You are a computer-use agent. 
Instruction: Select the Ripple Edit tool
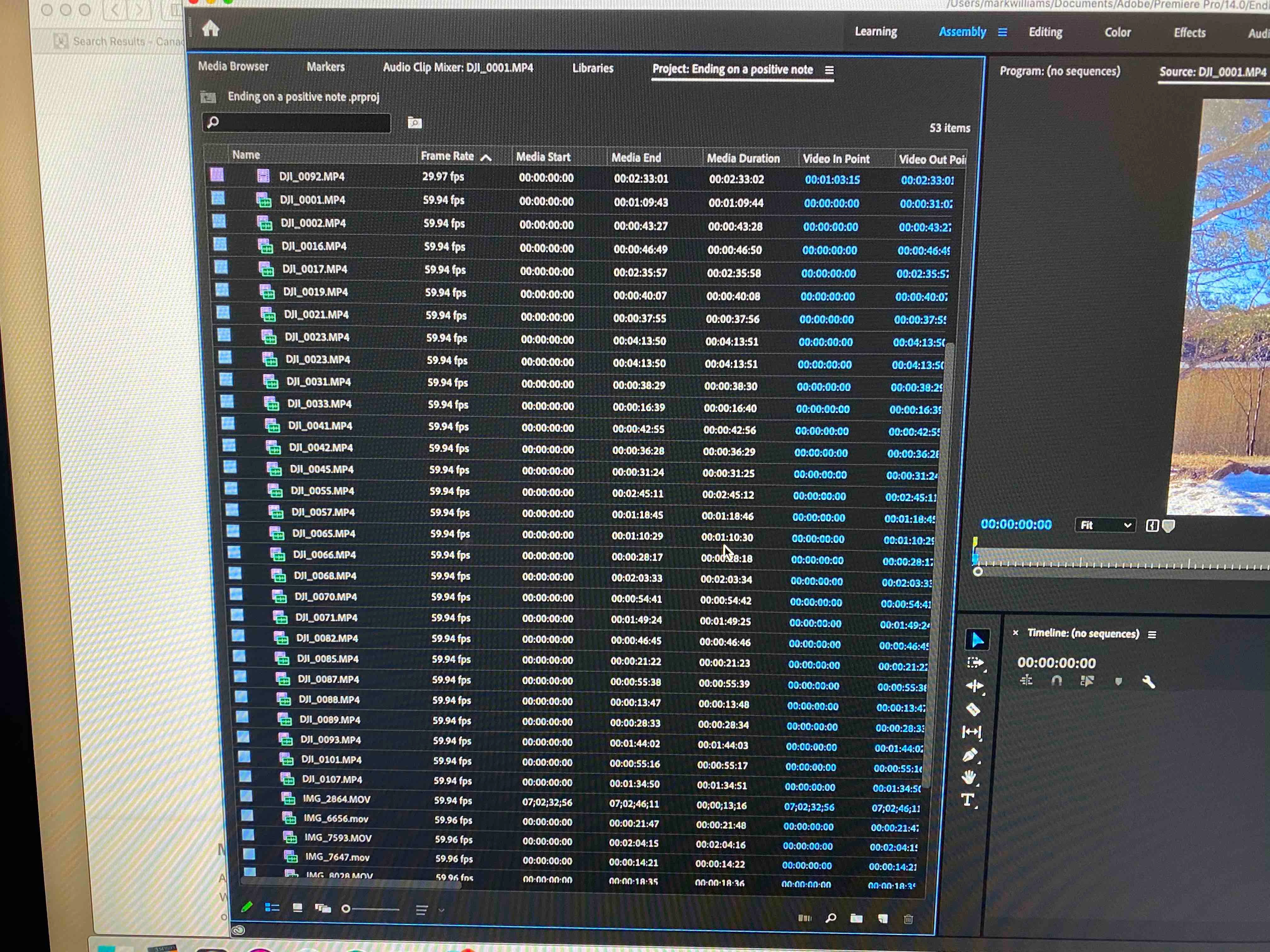tap(974, 686)
